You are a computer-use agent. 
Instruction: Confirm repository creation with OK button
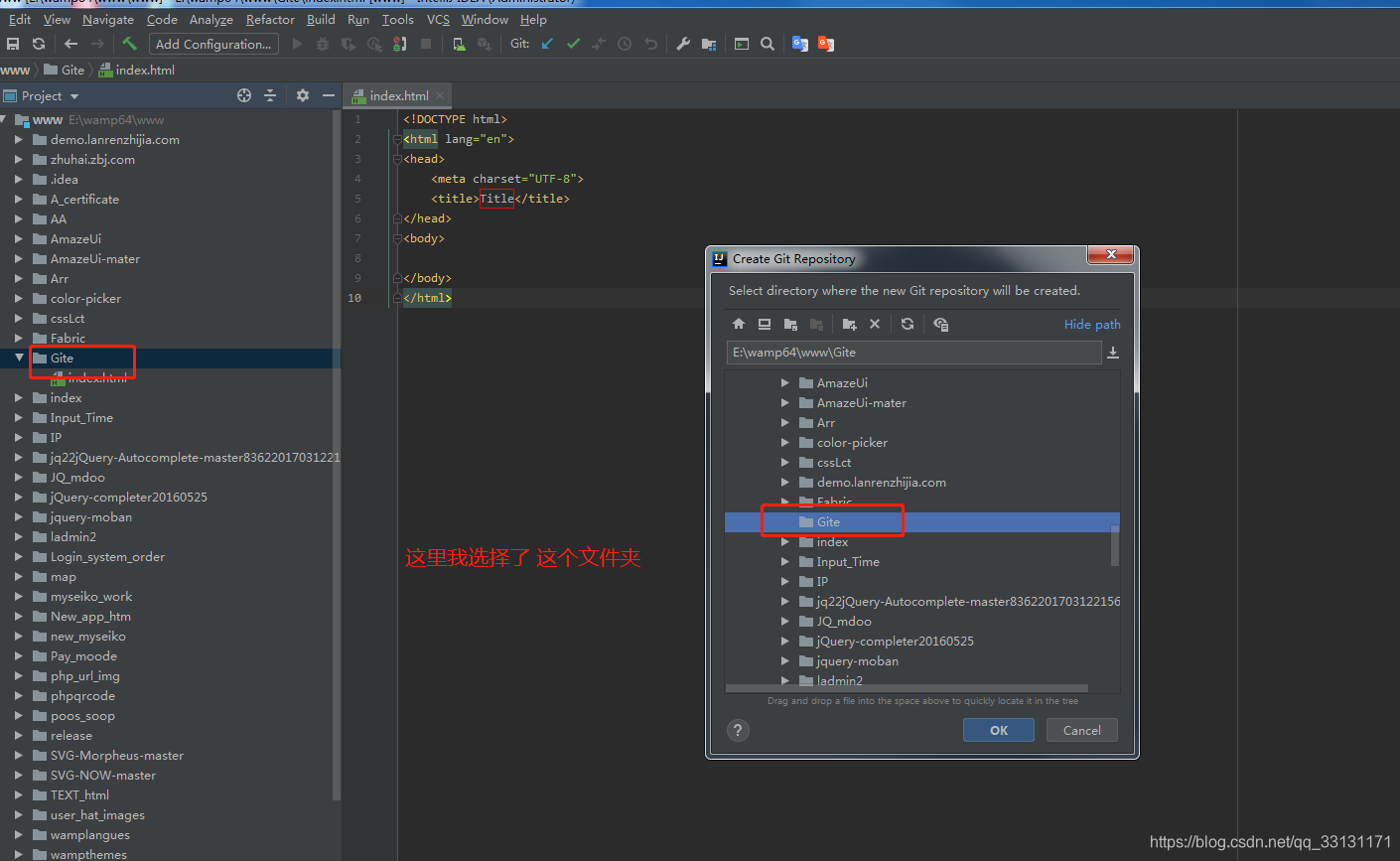point(998,730)
